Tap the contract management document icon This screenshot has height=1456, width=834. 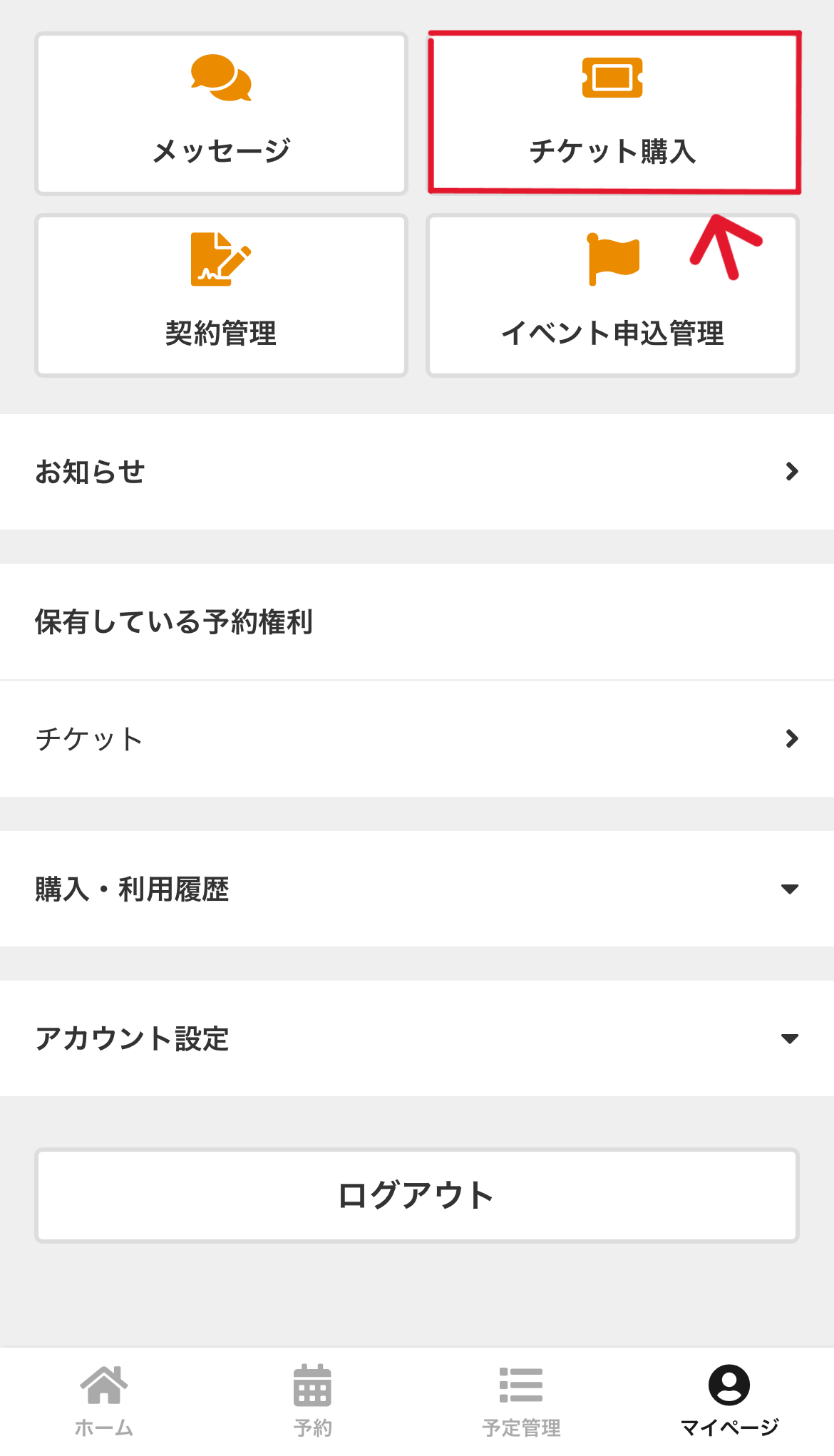point(221,259)
